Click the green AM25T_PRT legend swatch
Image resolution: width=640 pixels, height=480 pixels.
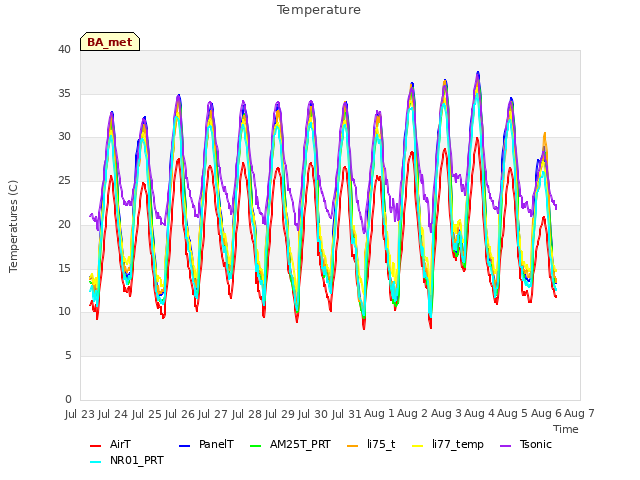(x=256, y=446)
